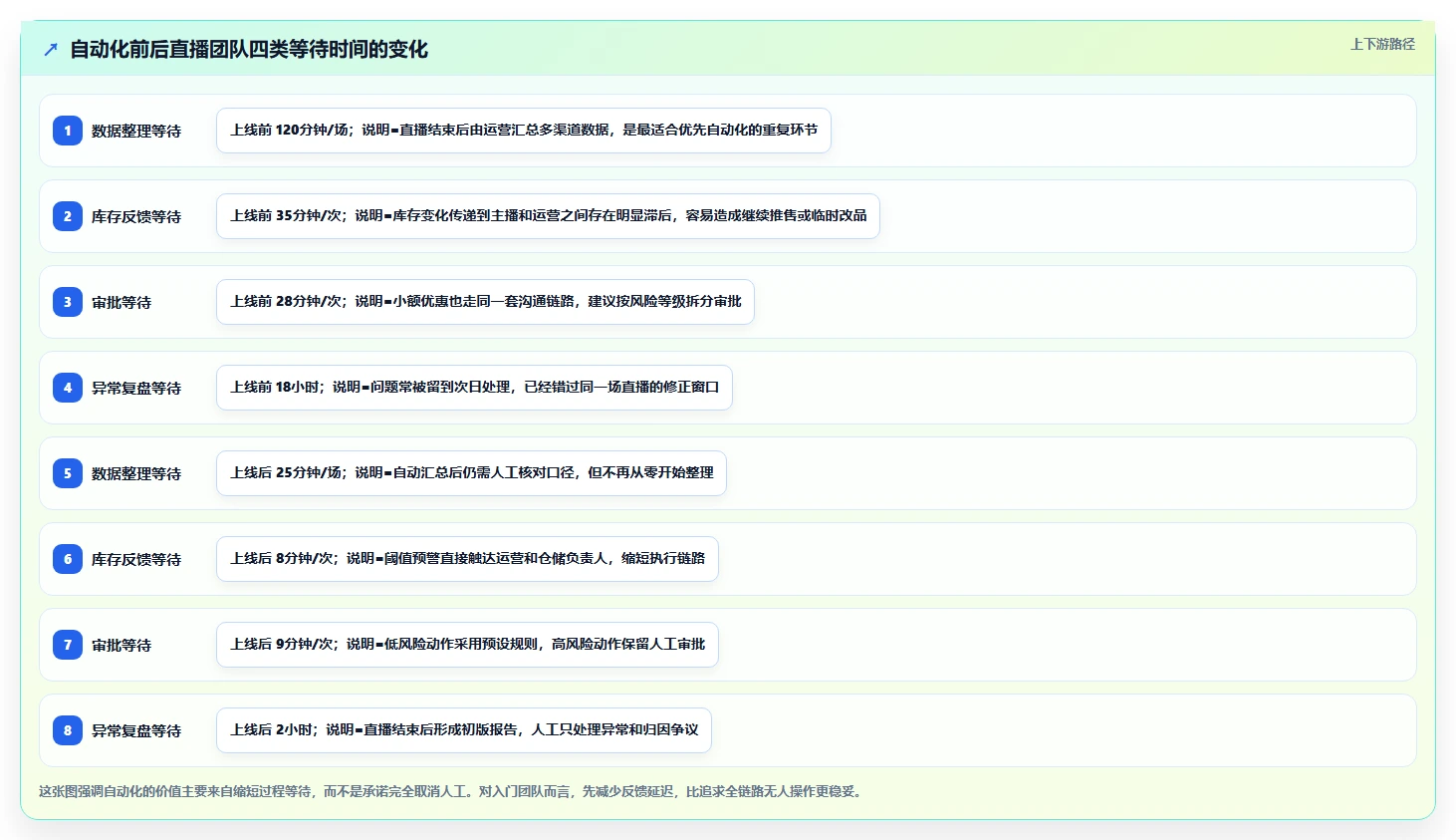This screenshot has height=840, width=1456.
Task: Click number badge 1
Action: (x=68, y=131)
